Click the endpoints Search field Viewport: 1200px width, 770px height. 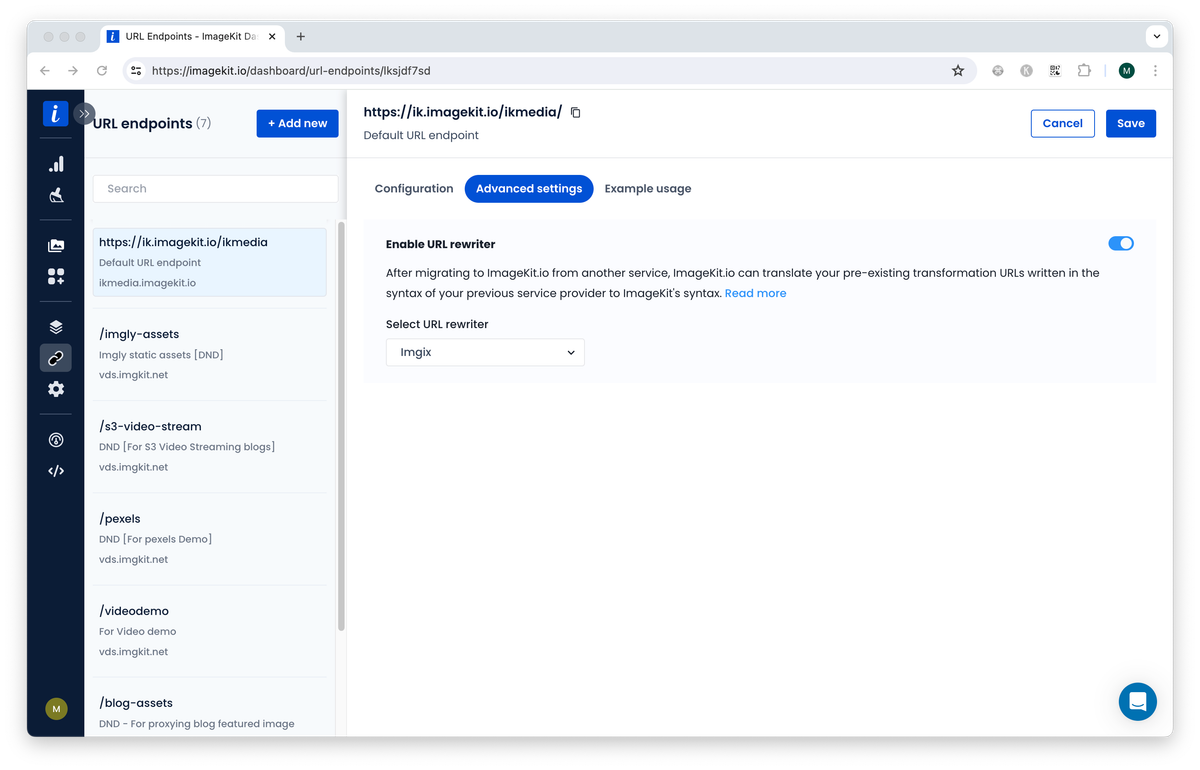(216, 188)
